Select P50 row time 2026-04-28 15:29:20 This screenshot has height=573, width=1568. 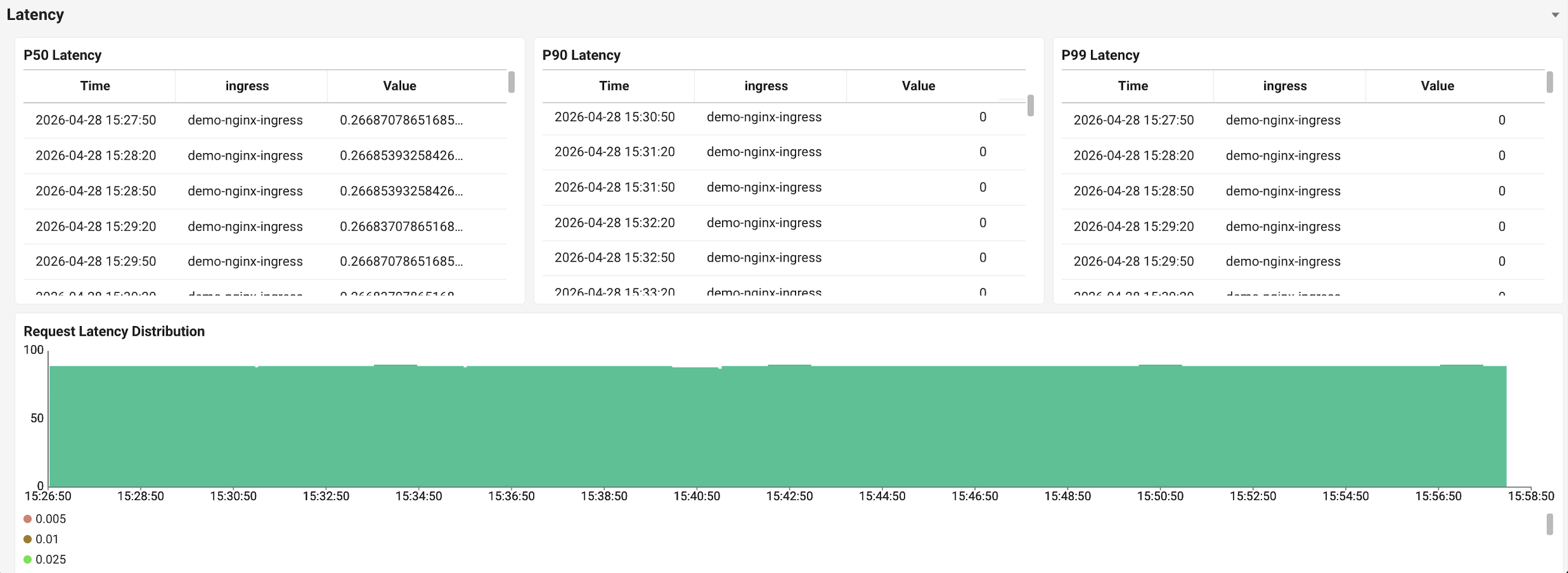96,227
